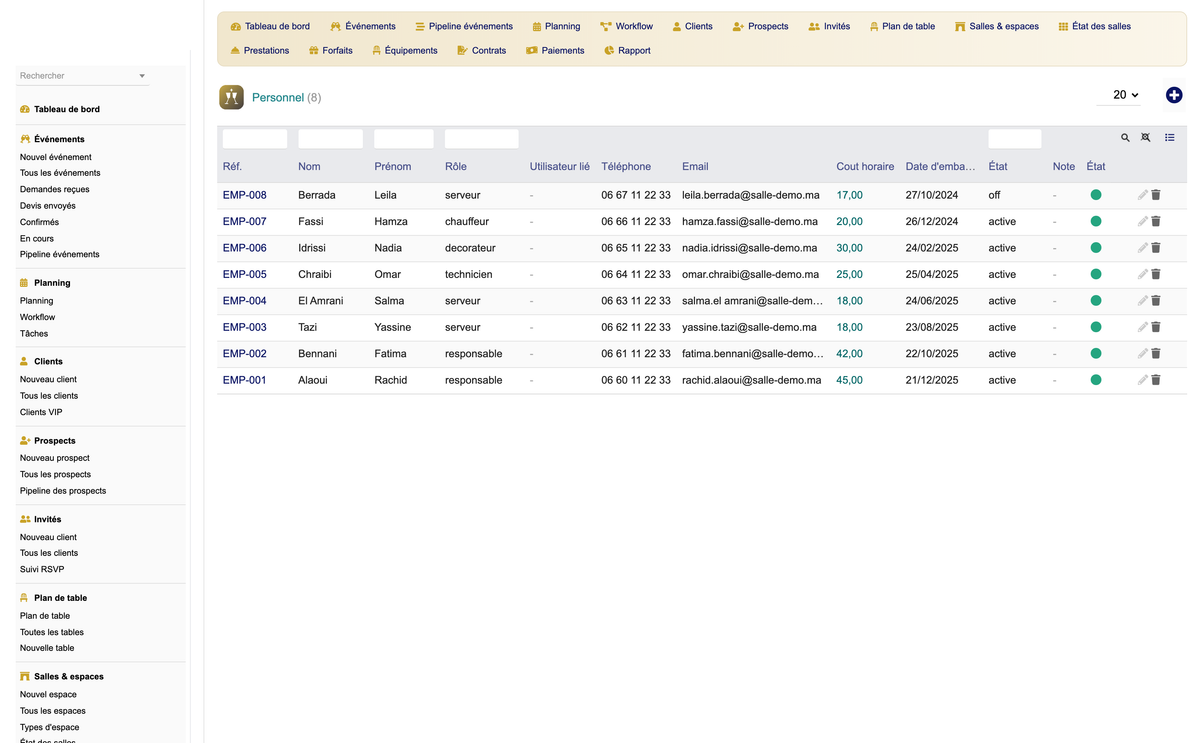Open the EMP-008 reference link
The image size is (1200, 743).
[x=245, y=195]
